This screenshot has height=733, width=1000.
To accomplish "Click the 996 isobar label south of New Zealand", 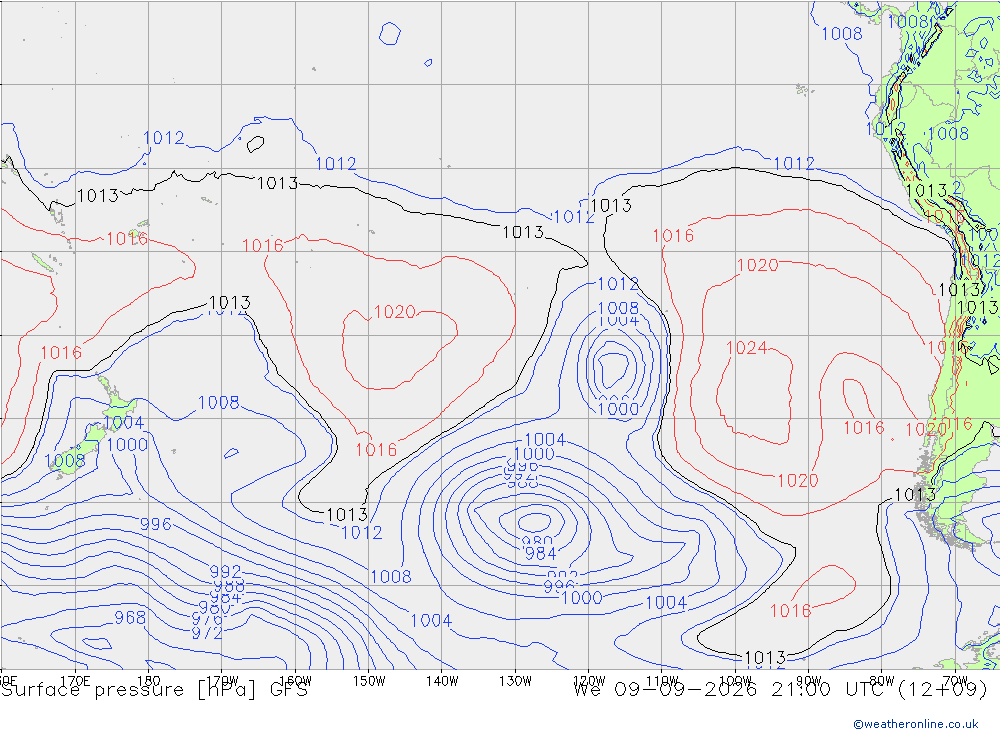I will [156, 524].
